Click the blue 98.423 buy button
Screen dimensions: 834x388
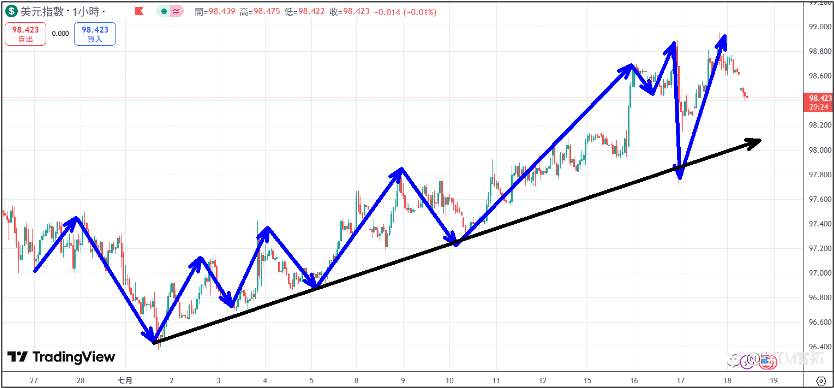tap(95, 34)
